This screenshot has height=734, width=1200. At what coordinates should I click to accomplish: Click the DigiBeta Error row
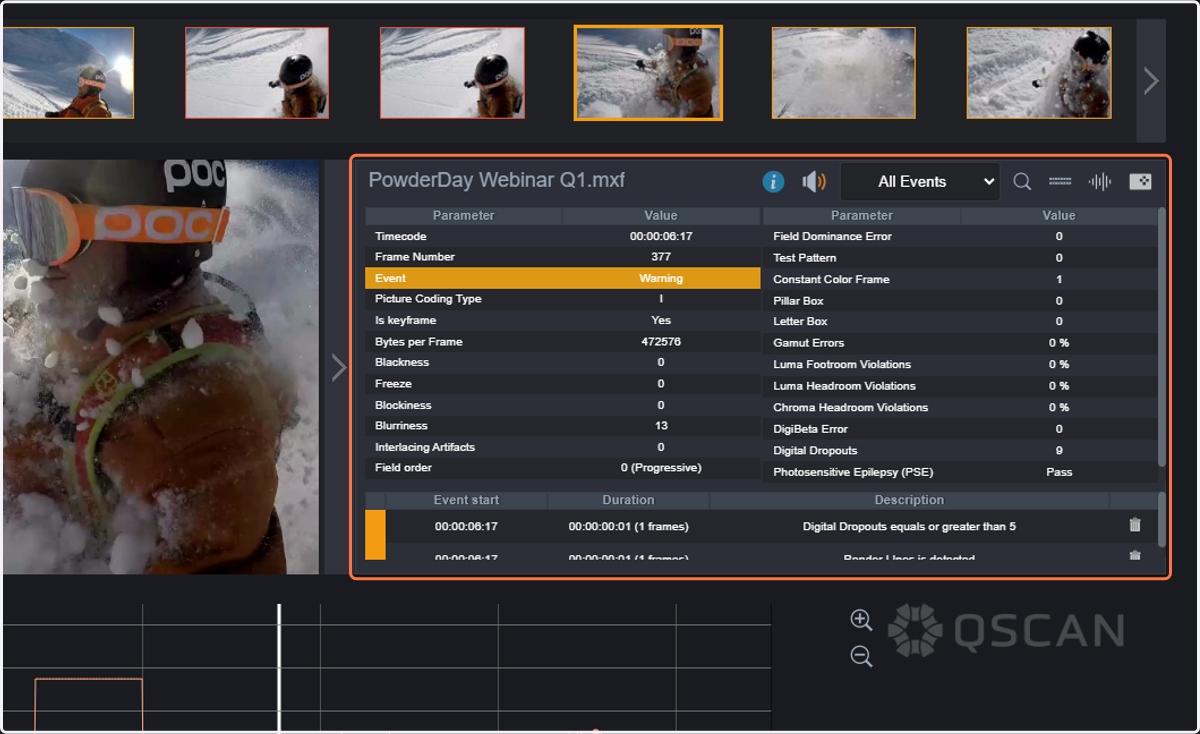coord(960,429)
